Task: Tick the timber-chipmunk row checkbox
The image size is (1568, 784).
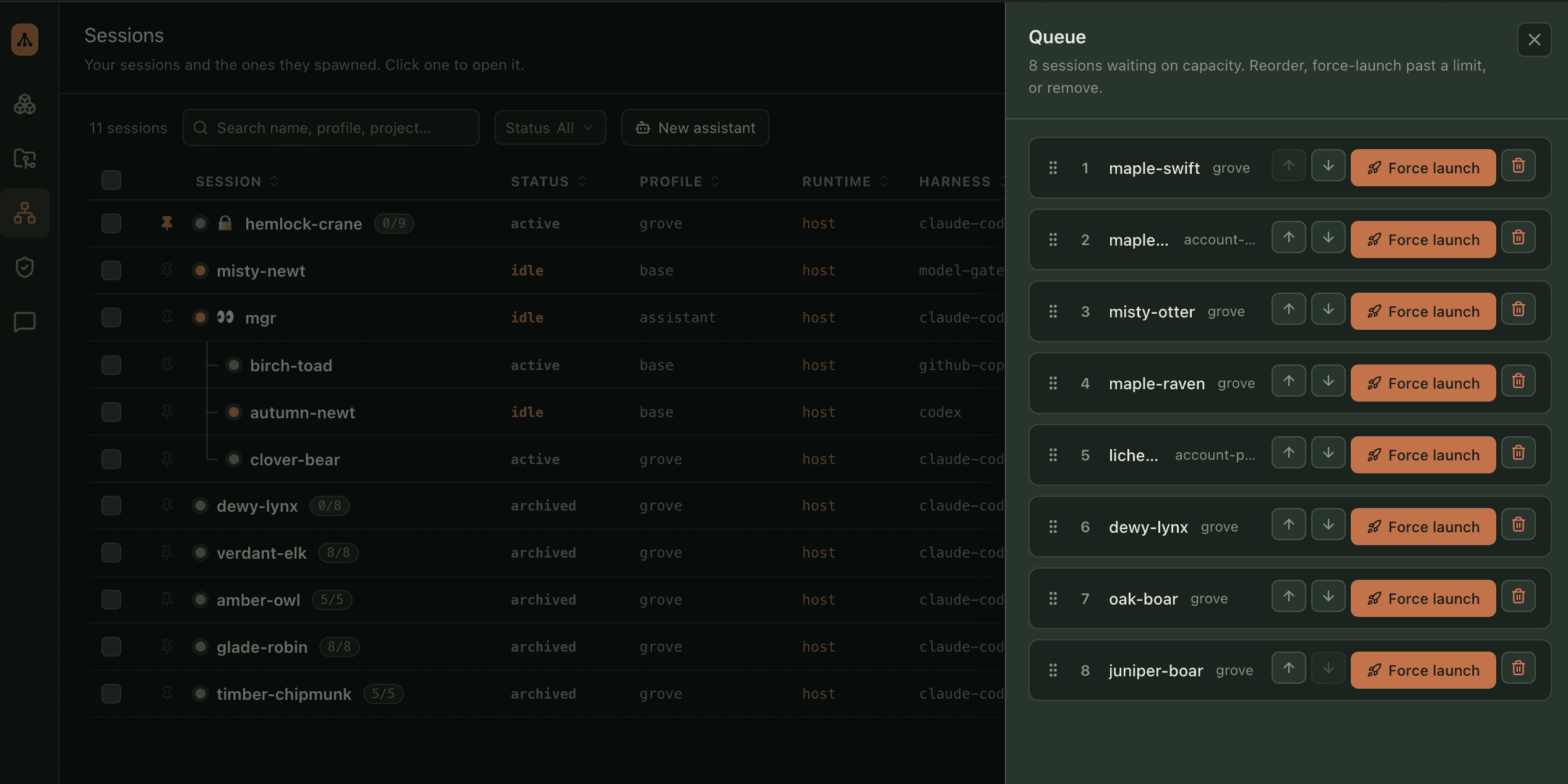Action: click(x=111, y=694)
